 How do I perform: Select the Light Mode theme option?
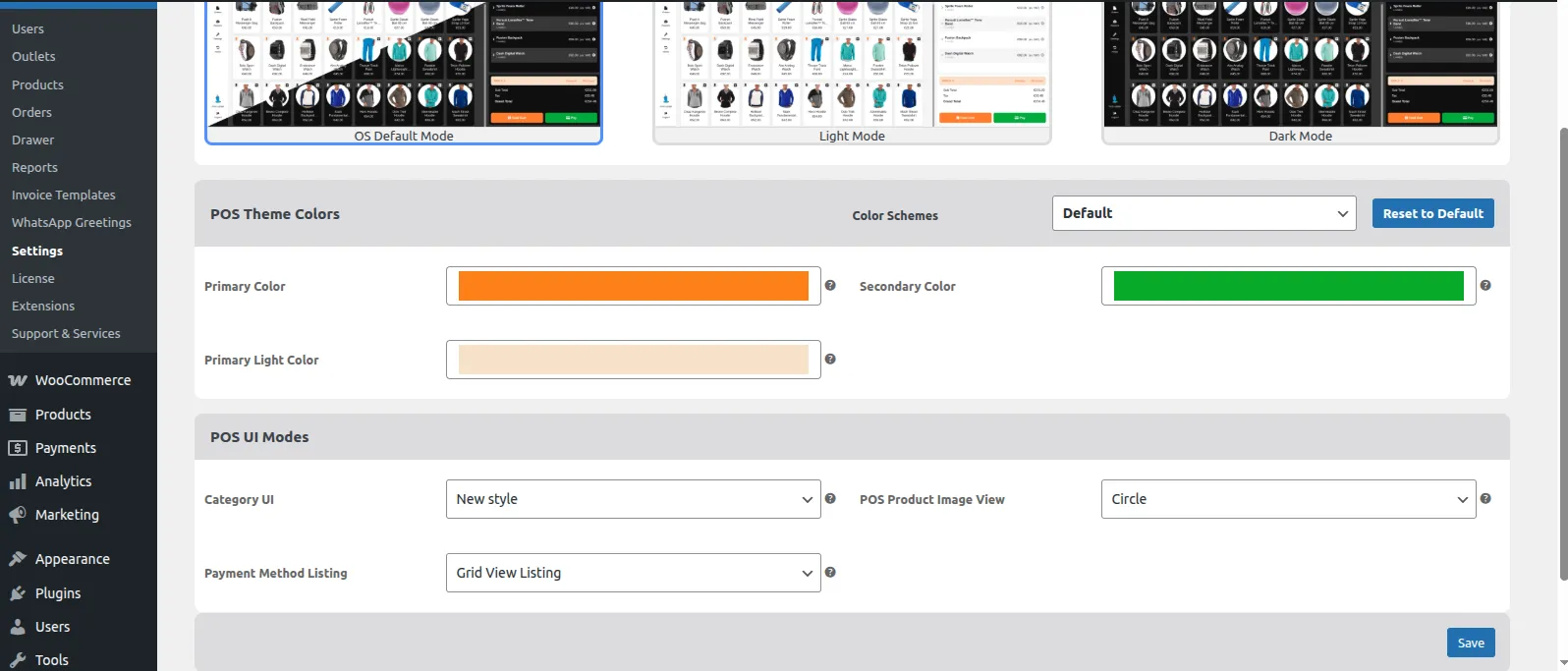tap(852, 69)
